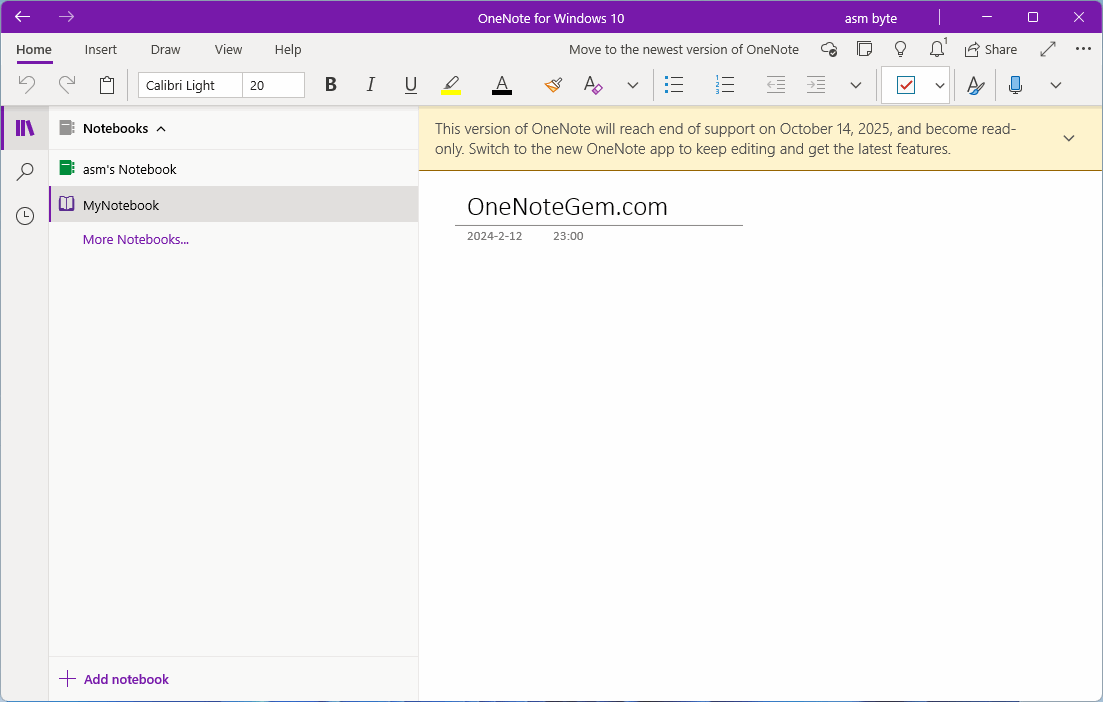
Task: Click the Calibri Light font name box
Action: (190, 85)
